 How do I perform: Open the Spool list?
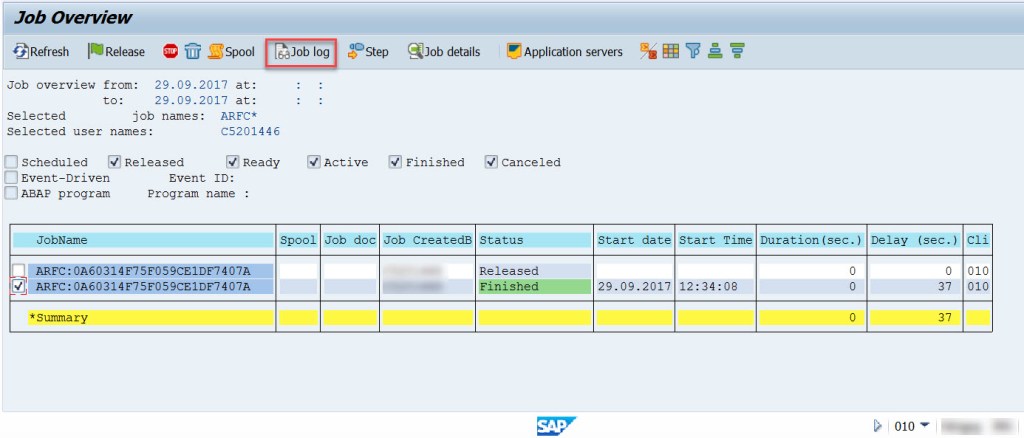[x=231, y=52]
